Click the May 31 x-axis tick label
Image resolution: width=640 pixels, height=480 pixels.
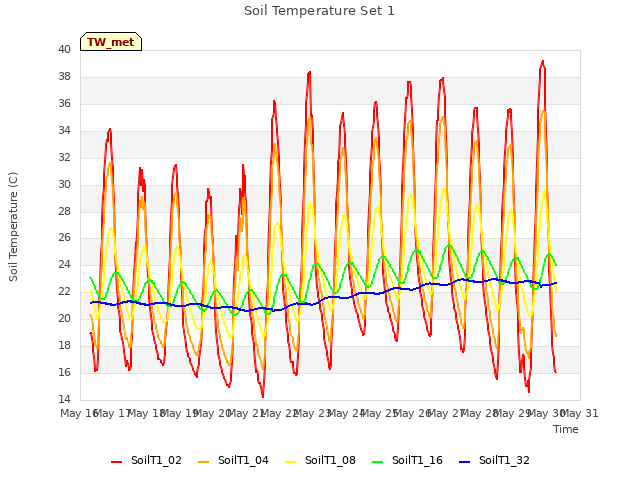click(580, 413)
